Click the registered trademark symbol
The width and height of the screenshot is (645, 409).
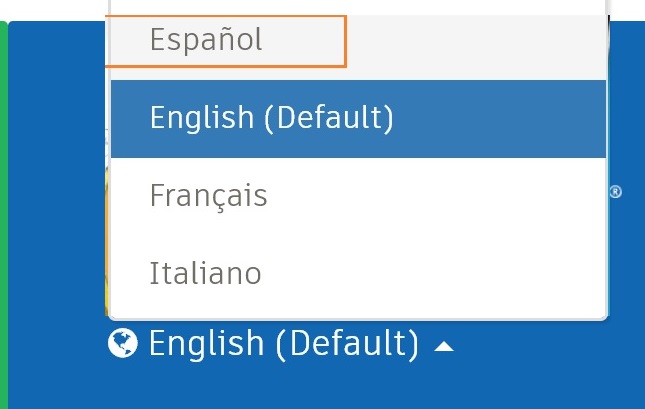[x=615, y=192]
